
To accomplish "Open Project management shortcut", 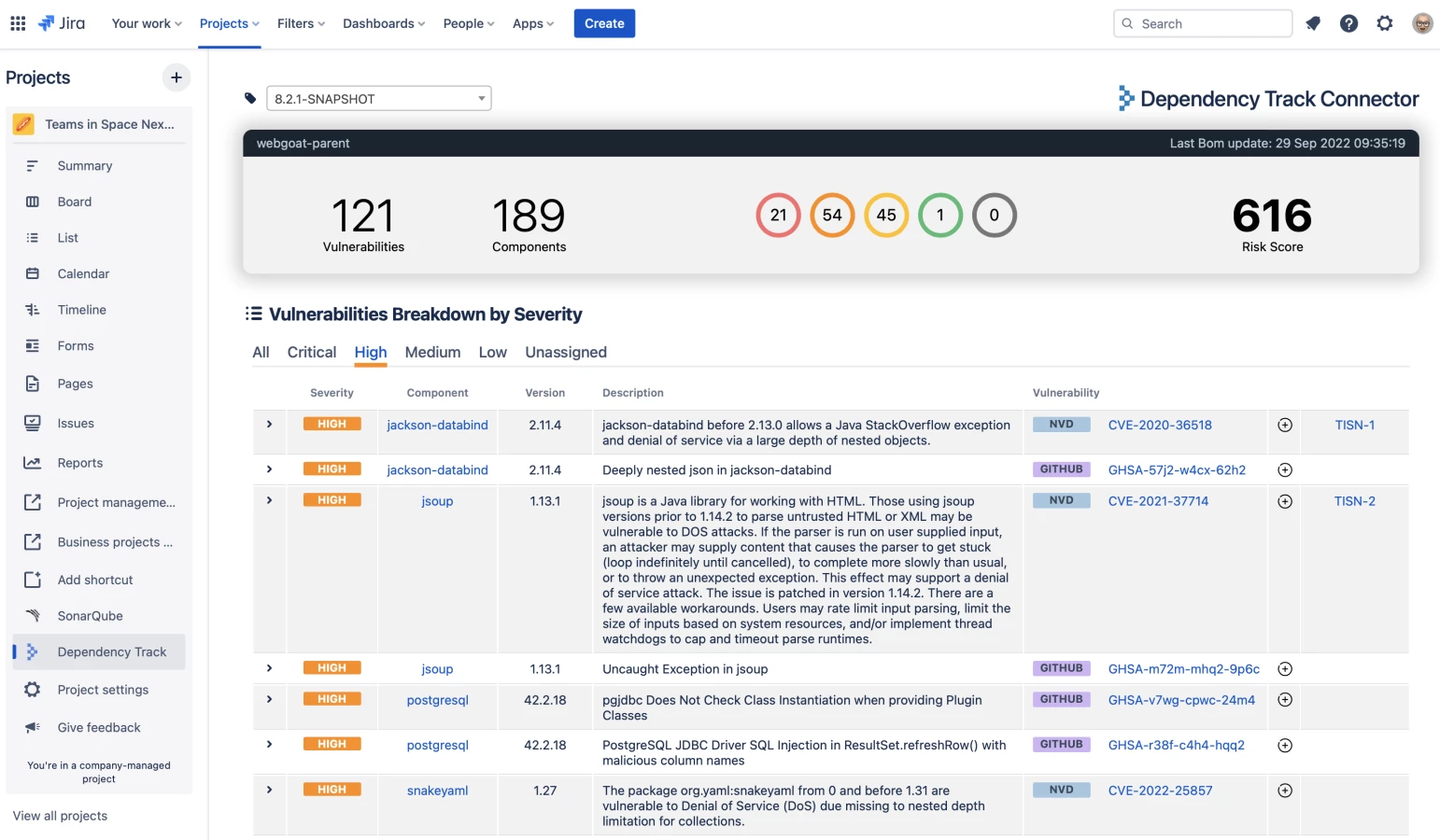I will pos(99,503).
